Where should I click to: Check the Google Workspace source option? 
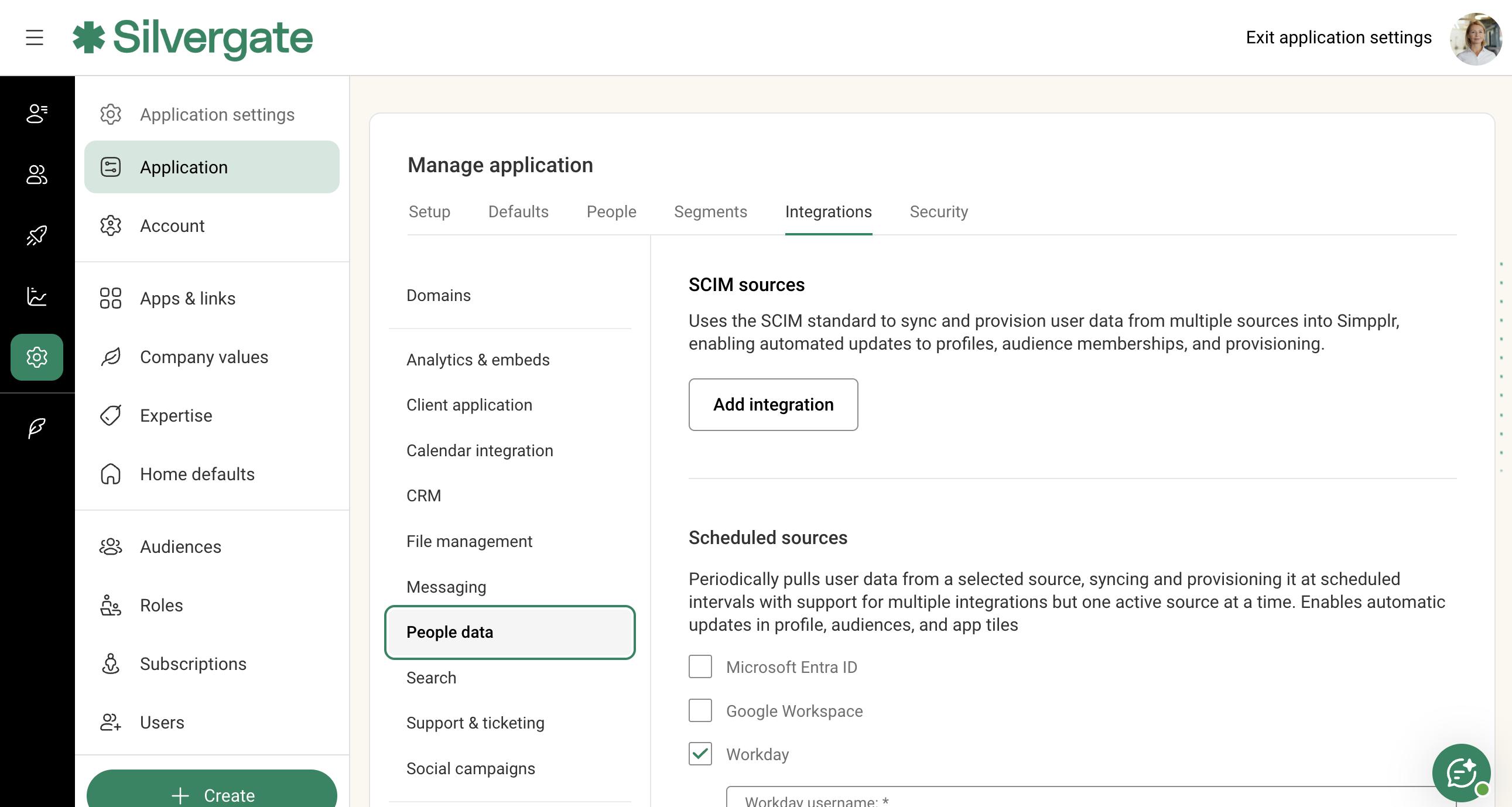pos(700,710)
